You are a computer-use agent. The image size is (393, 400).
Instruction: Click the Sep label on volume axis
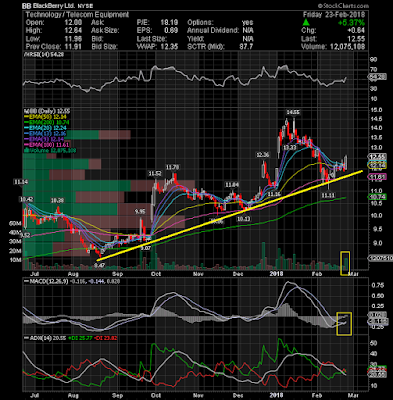117,274
